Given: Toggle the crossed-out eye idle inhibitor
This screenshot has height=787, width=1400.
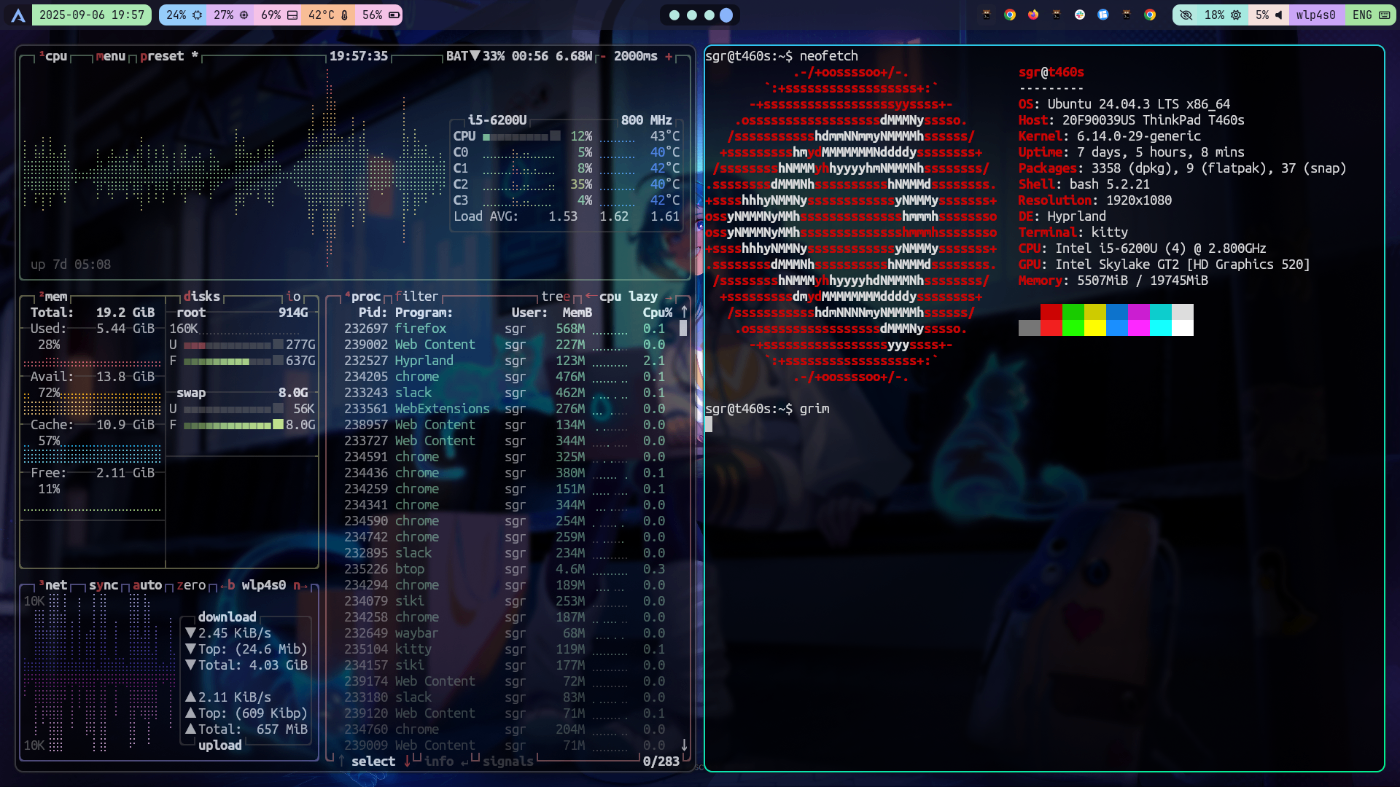Looking at the screenshot, I should click(1185, 15).
